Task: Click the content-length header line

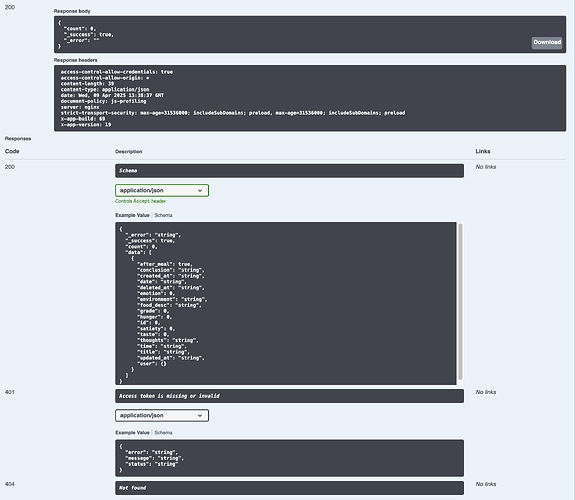Action: tap(87, 84)
